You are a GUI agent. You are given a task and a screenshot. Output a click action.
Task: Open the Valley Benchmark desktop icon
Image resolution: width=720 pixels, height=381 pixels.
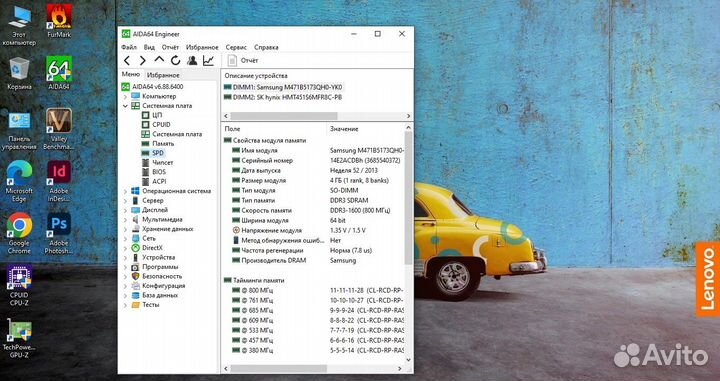59,129
